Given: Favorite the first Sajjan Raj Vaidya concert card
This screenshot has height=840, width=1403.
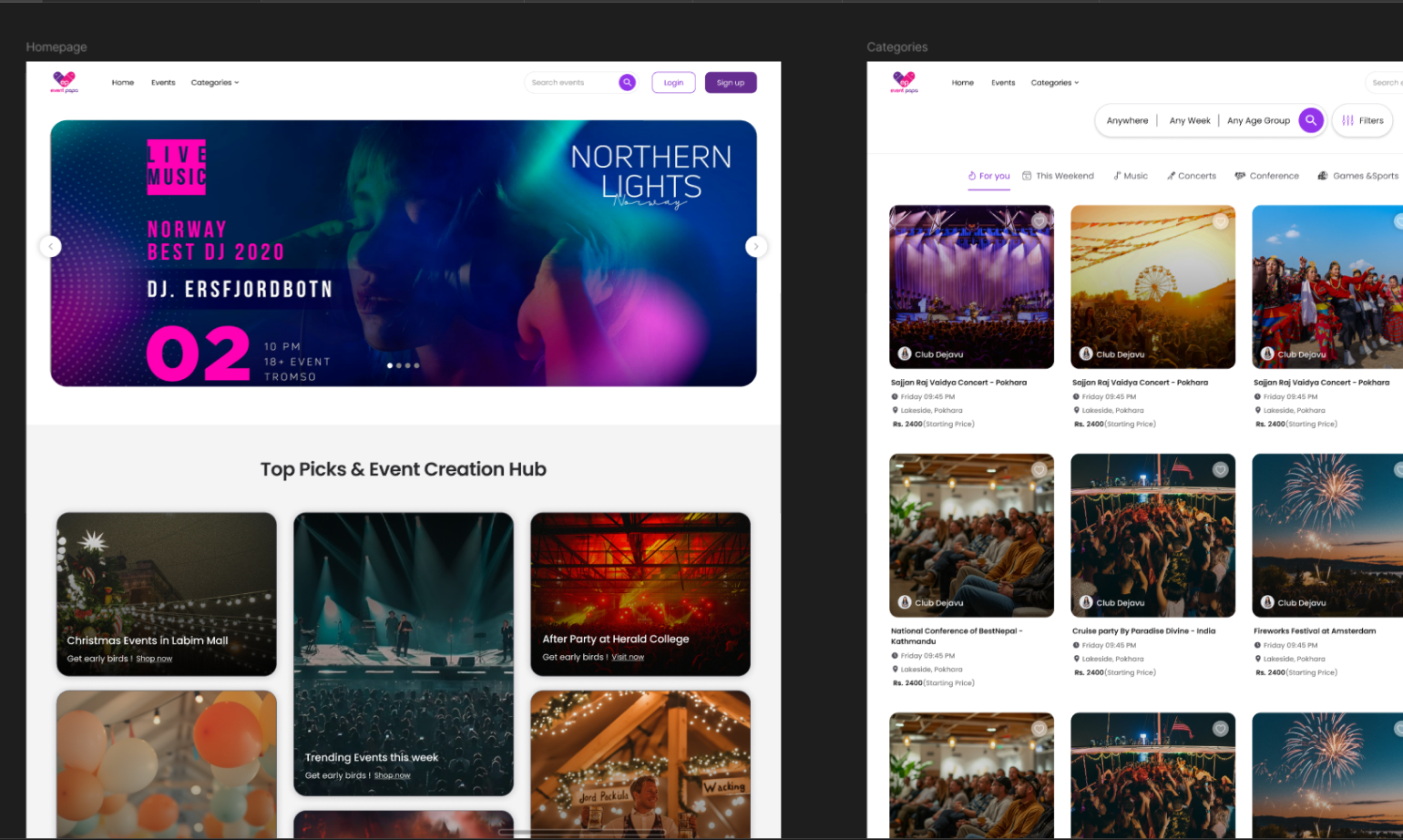Looking at the screenshot, I should click(x=1039, y=220).
